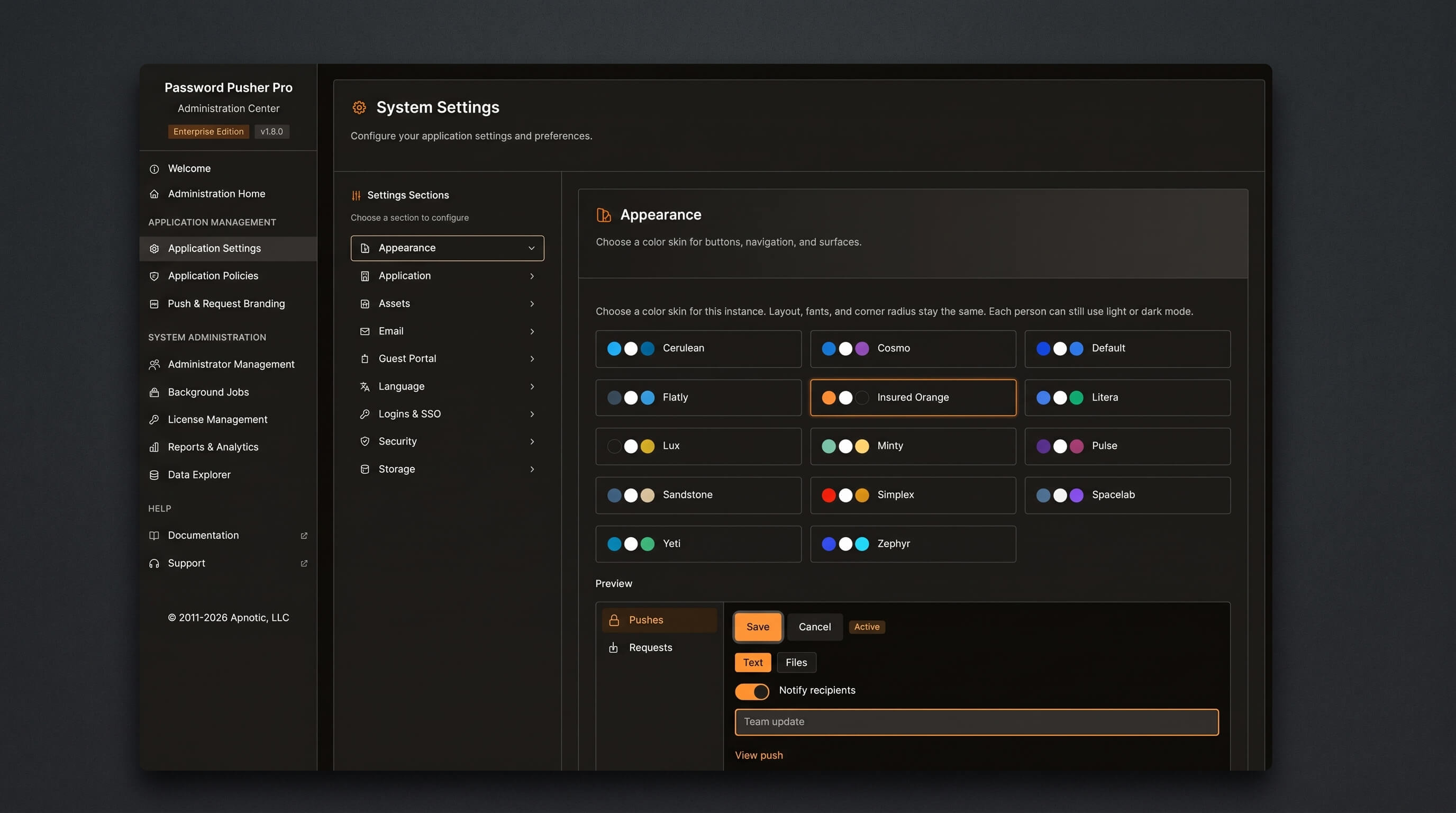Click the Logins & SSO key icon
Viewport: 1456px width, 813px height.
365,414
